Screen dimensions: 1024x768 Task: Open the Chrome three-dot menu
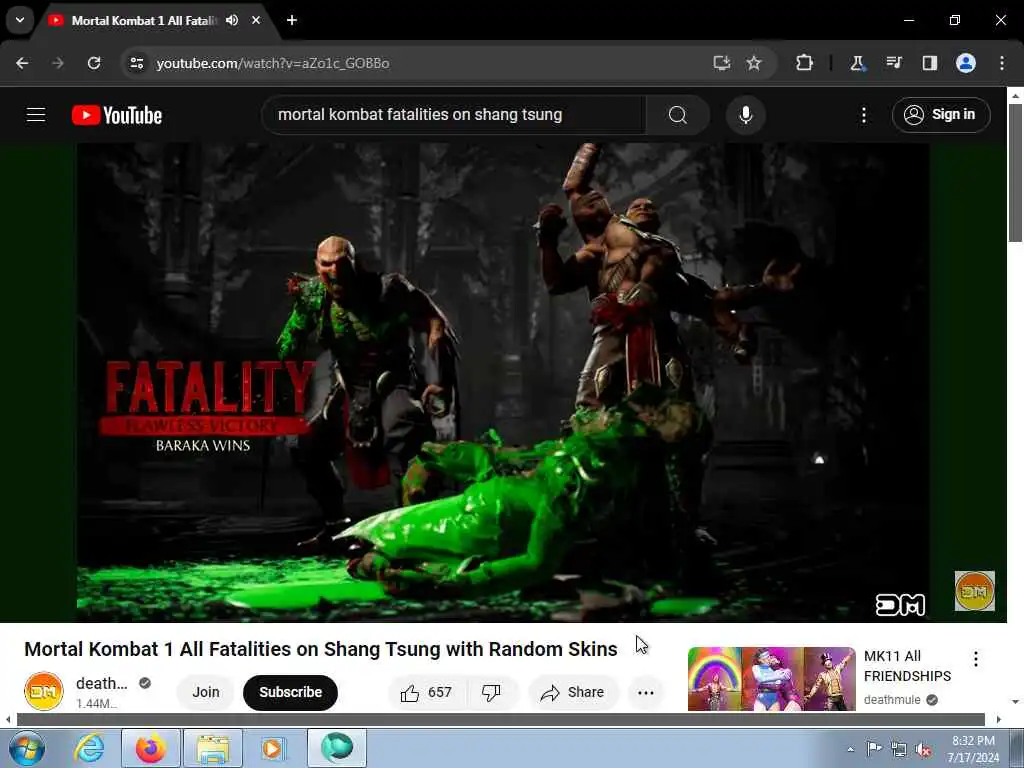tap(1002, 63)
